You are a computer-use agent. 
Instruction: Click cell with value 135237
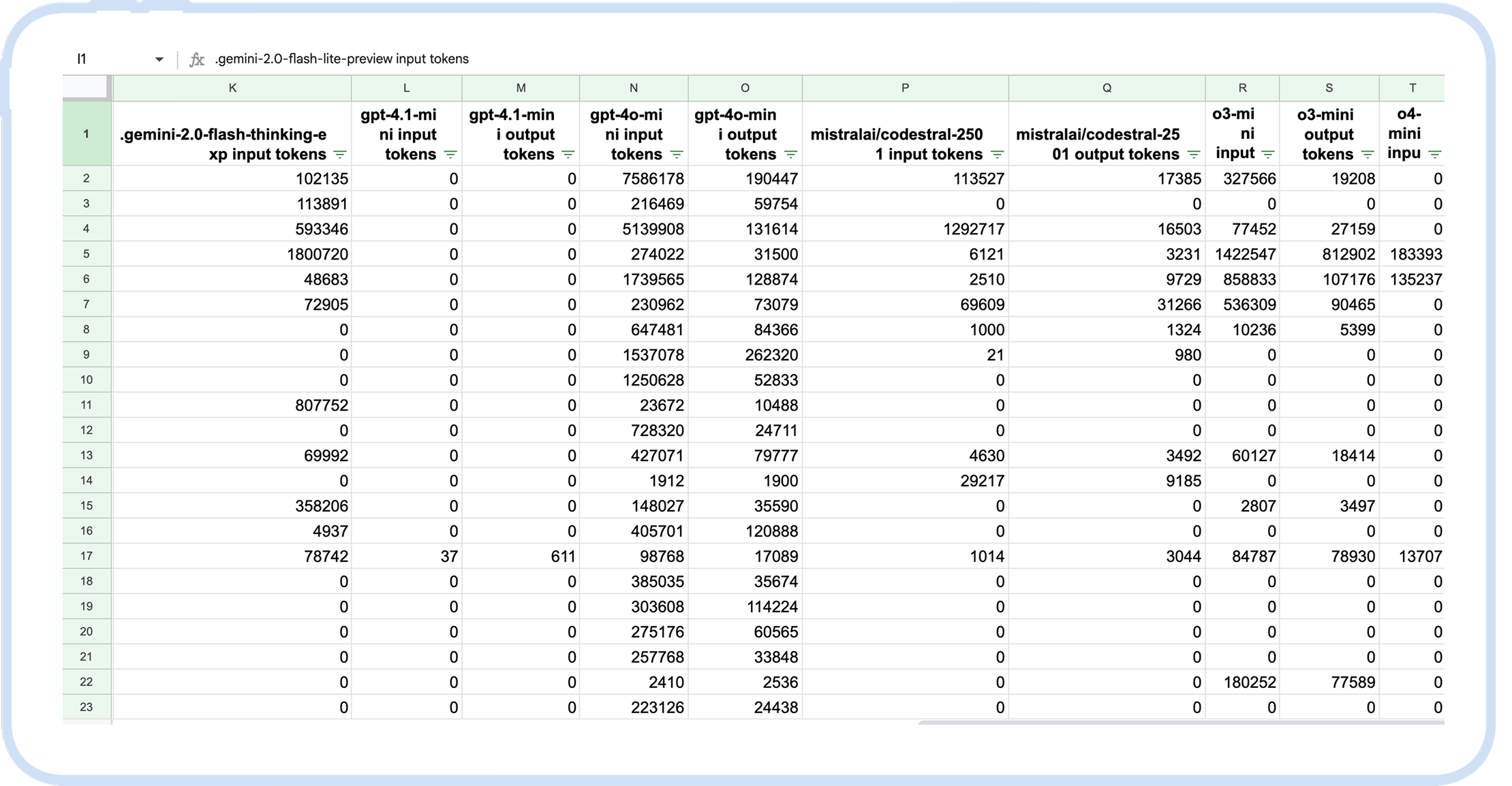coord(1413,279)
